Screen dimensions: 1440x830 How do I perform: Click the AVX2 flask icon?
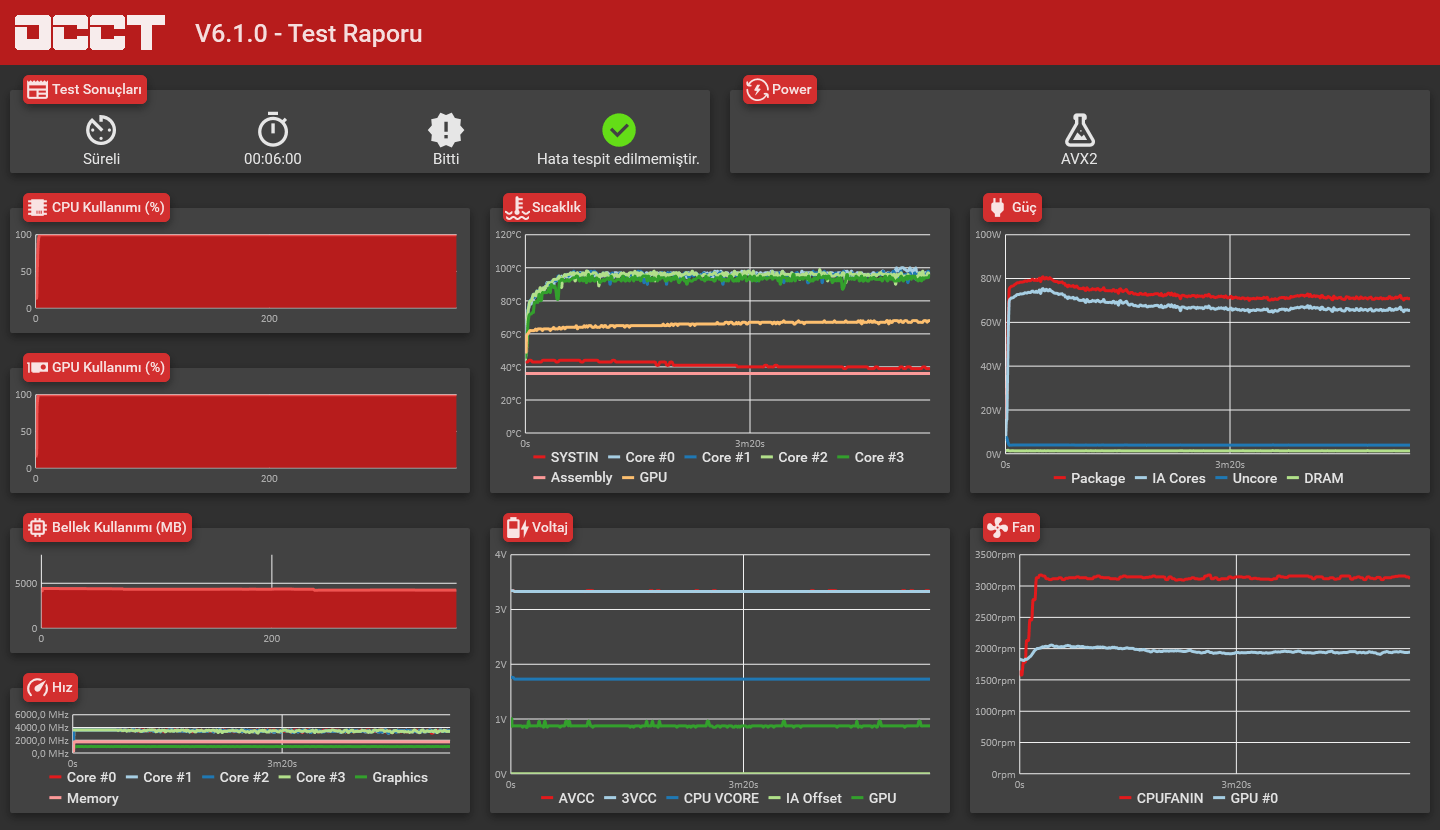point(1079,130)
